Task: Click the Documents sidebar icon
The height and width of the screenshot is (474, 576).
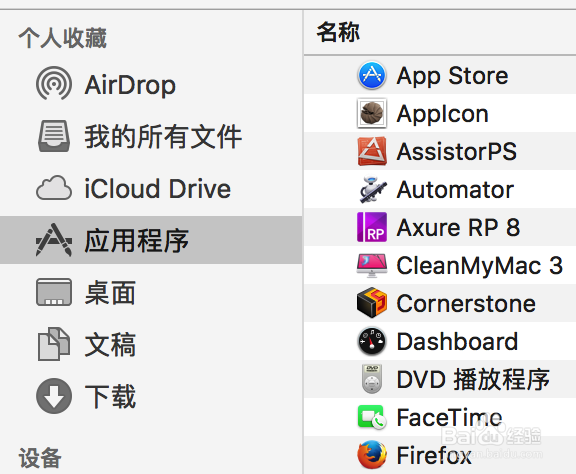Action: point(54,344)
